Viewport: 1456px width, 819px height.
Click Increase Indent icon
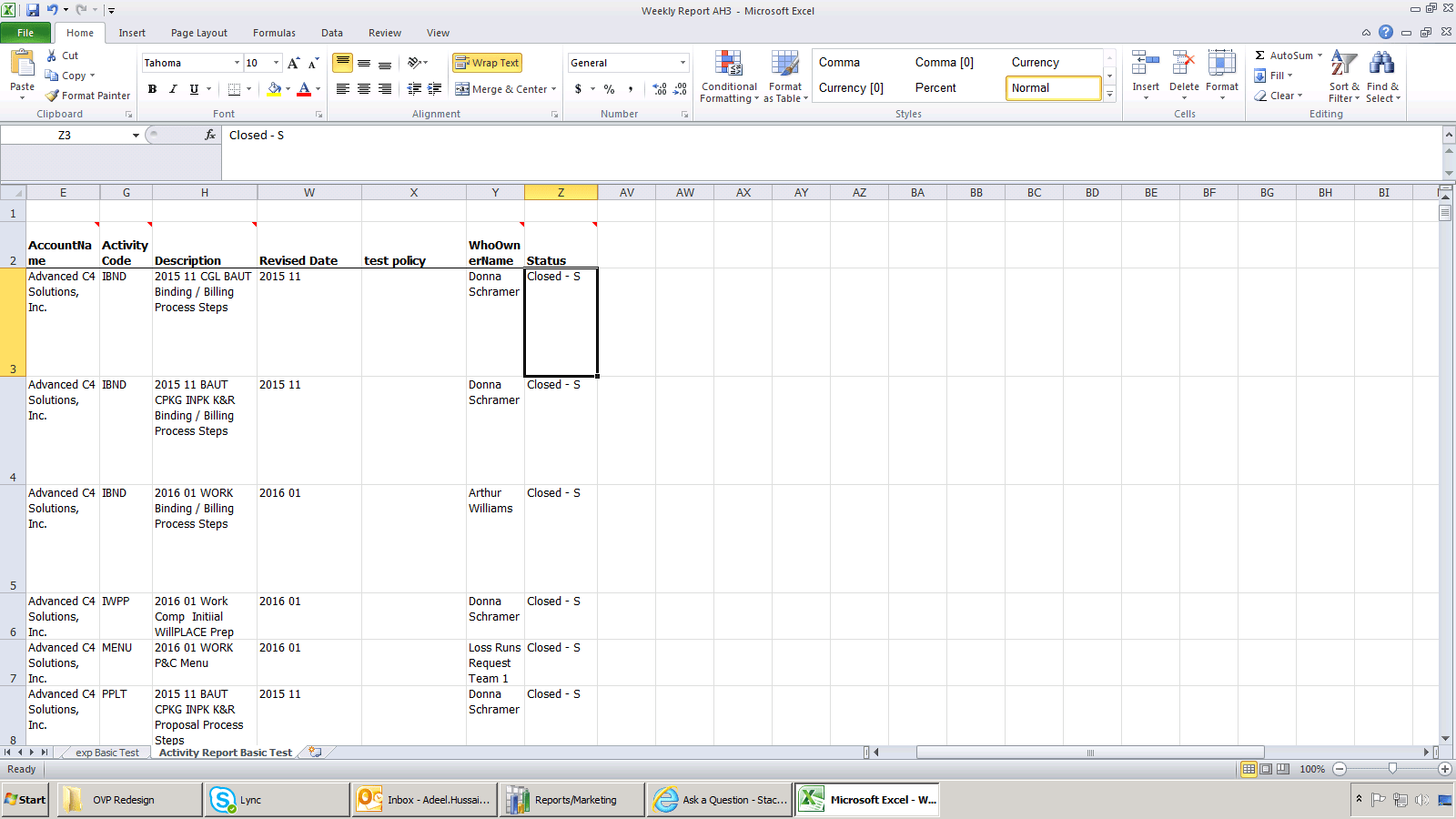point(435,89)
